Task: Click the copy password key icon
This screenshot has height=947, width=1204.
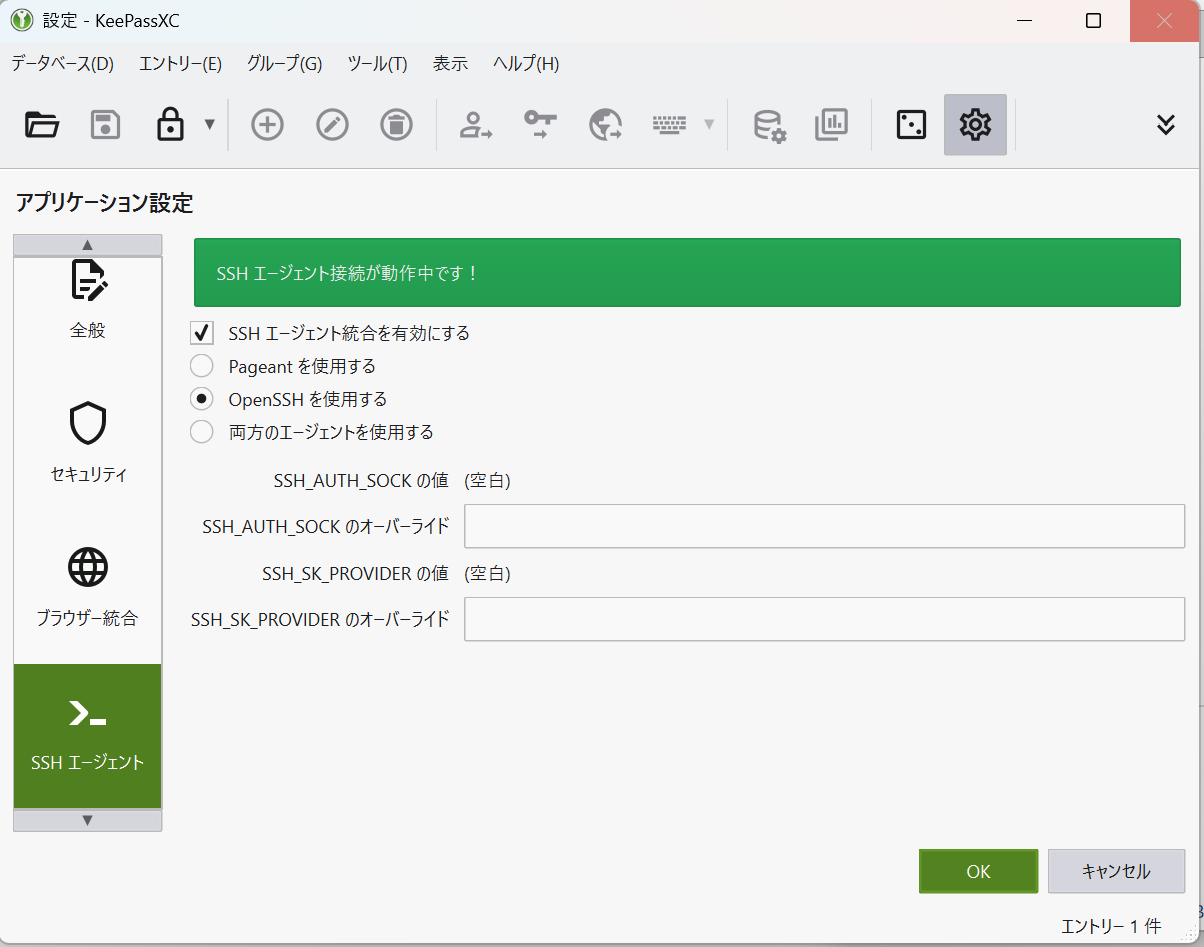Action: [540, 125]
